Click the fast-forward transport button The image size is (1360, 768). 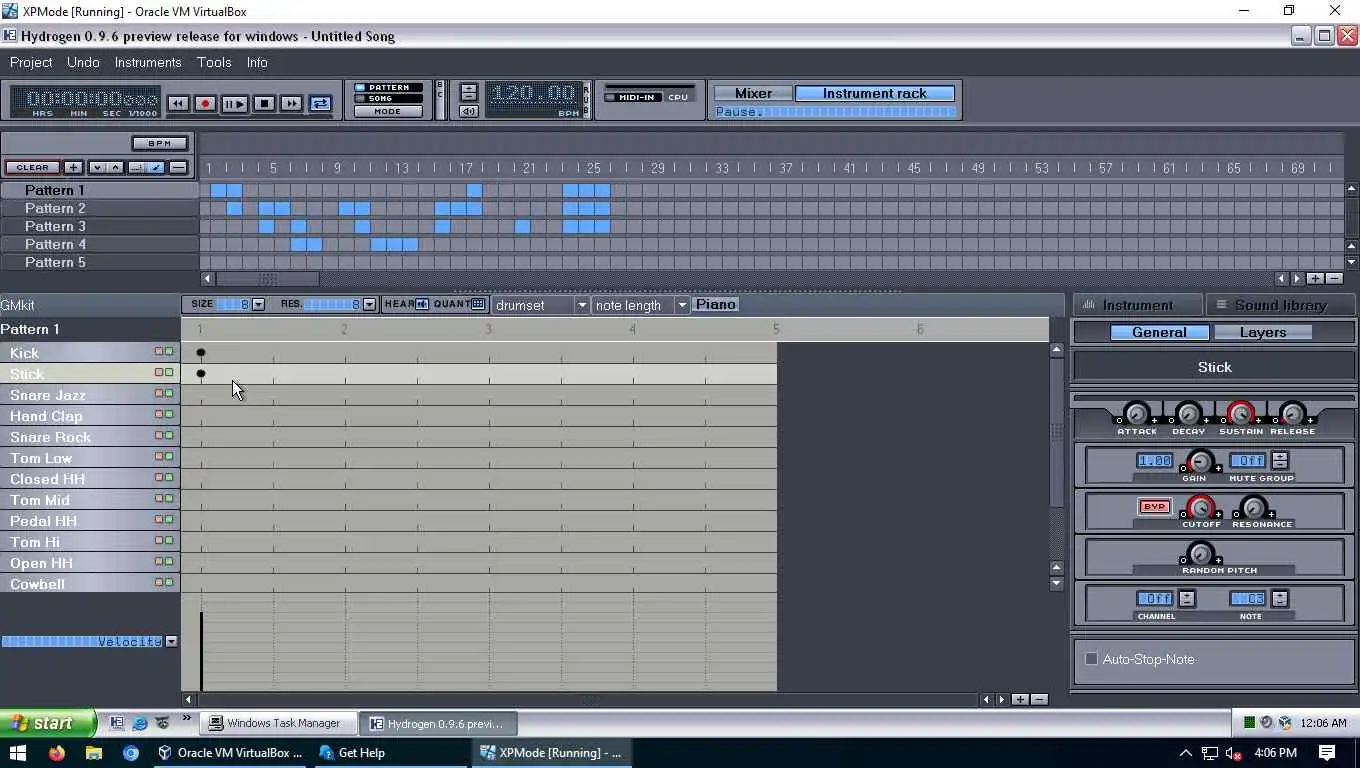pos(291,103)
